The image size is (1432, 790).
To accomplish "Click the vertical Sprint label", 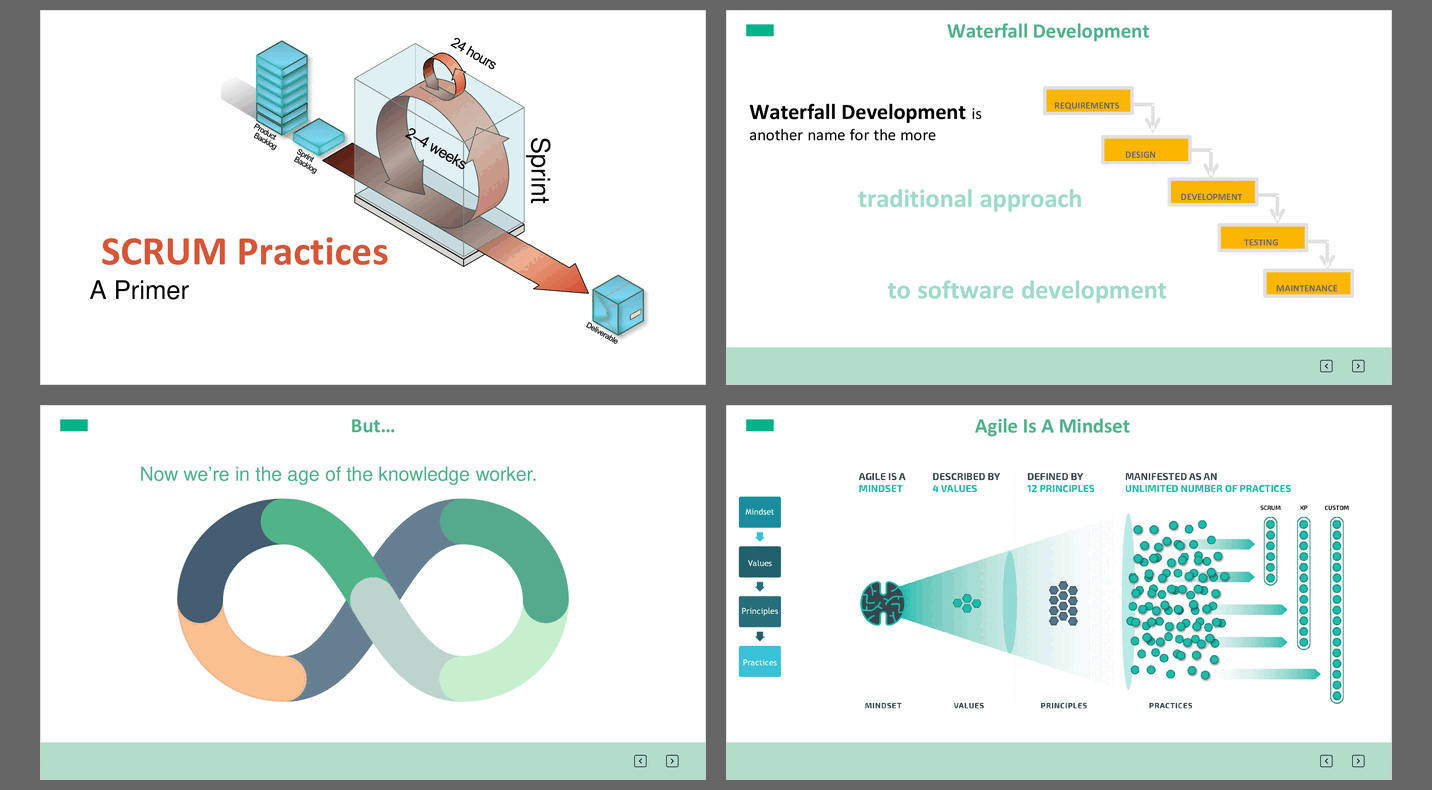I will [539, 170].
